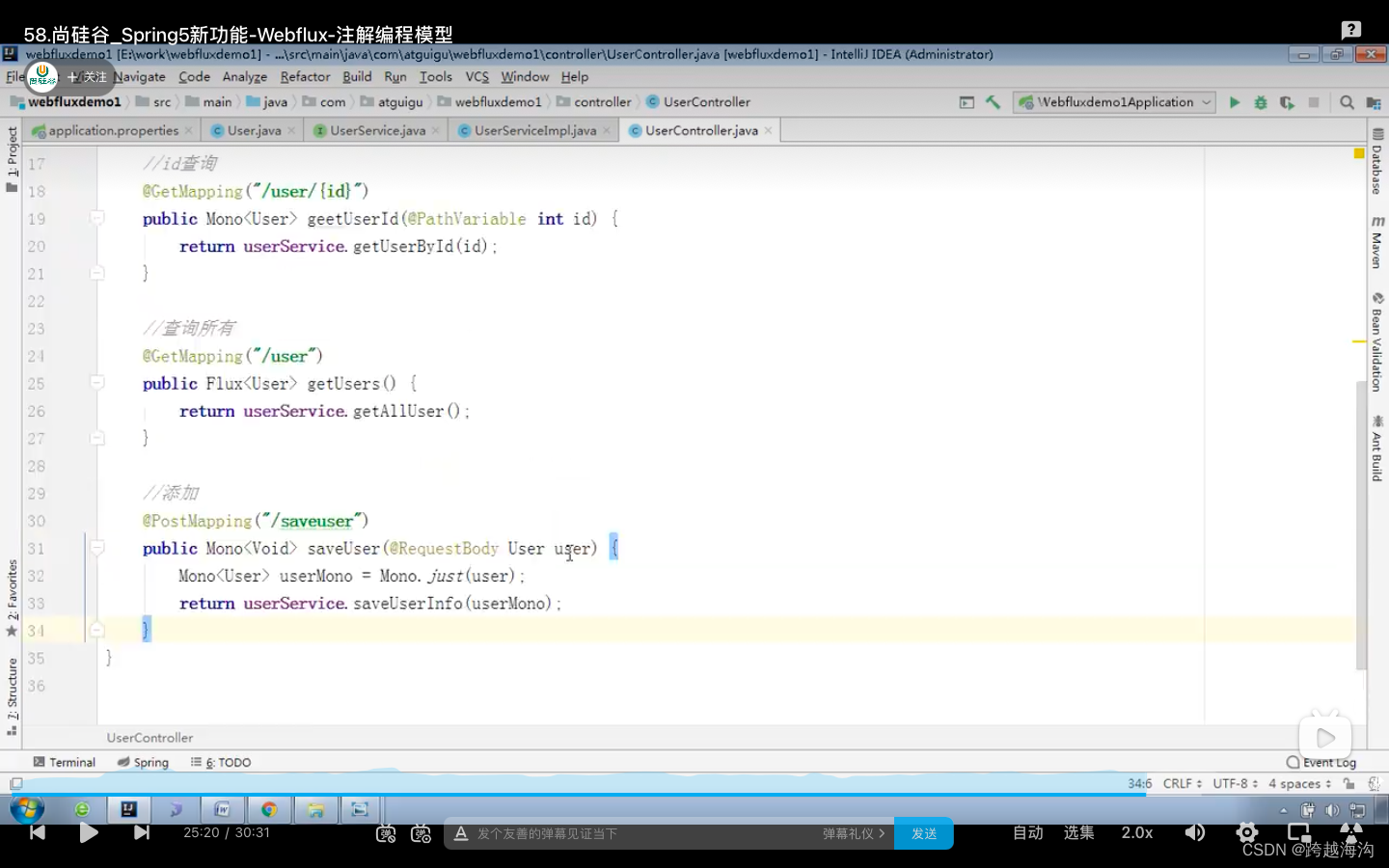Open the TODO tool window
Viewport: 1389px width, 868px height.
(x=221, y=762)
